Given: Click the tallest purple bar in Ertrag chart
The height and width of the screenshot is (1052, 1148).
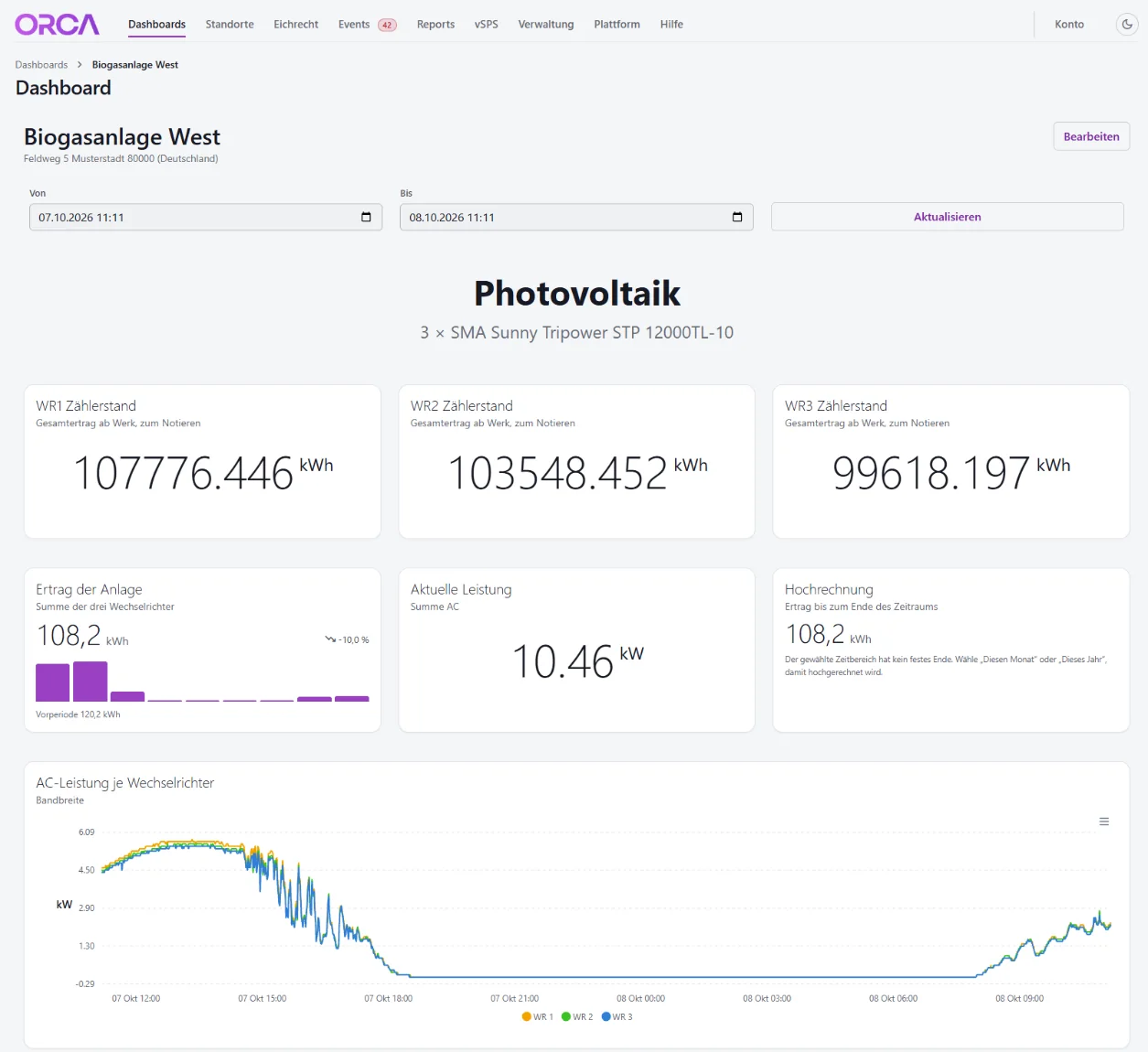Looking at the screenshot, I should tap(90, 682).
